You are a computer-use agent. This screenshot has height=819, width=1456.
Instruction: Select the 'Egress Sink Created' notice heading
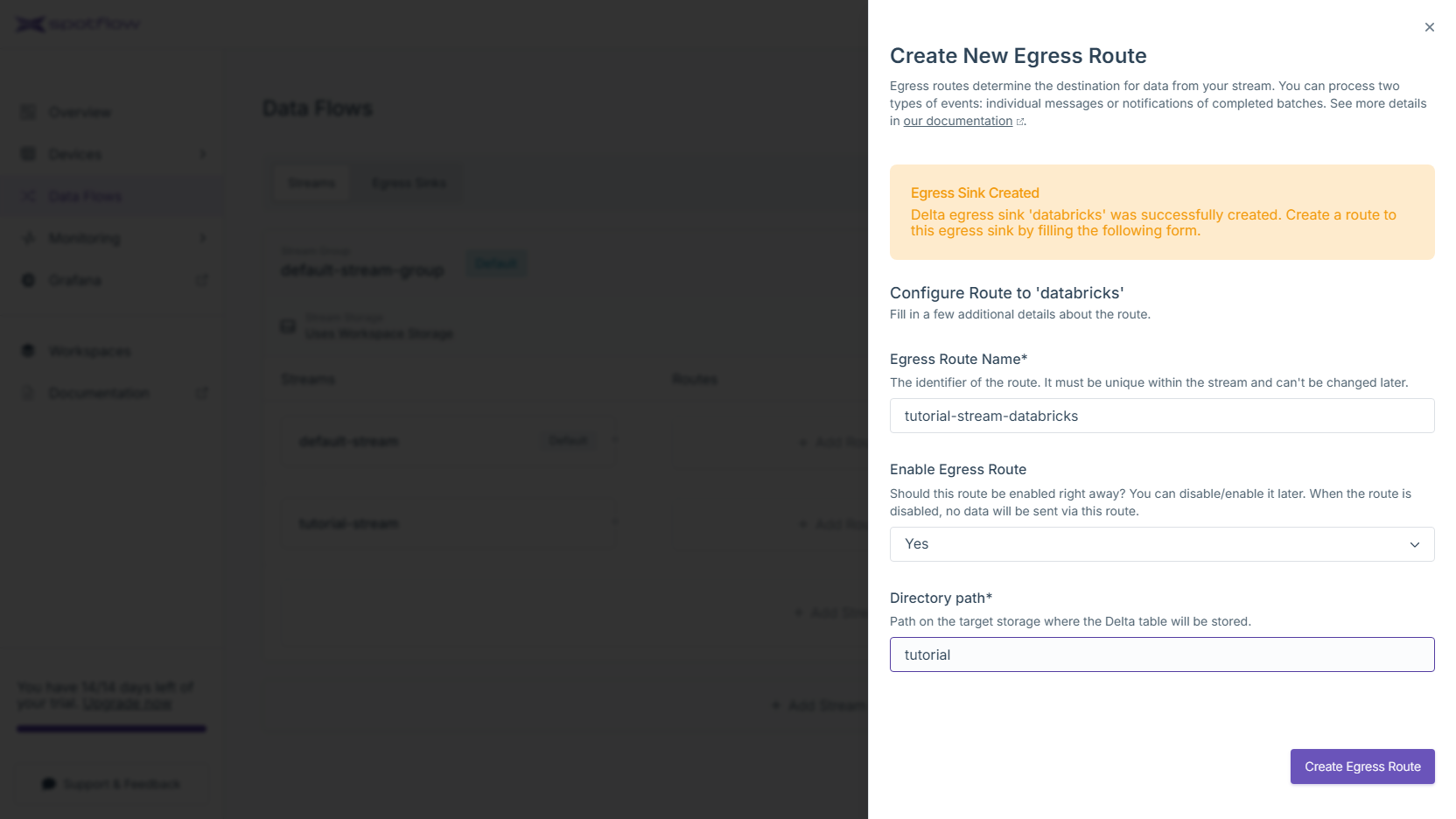pos(975,192)
